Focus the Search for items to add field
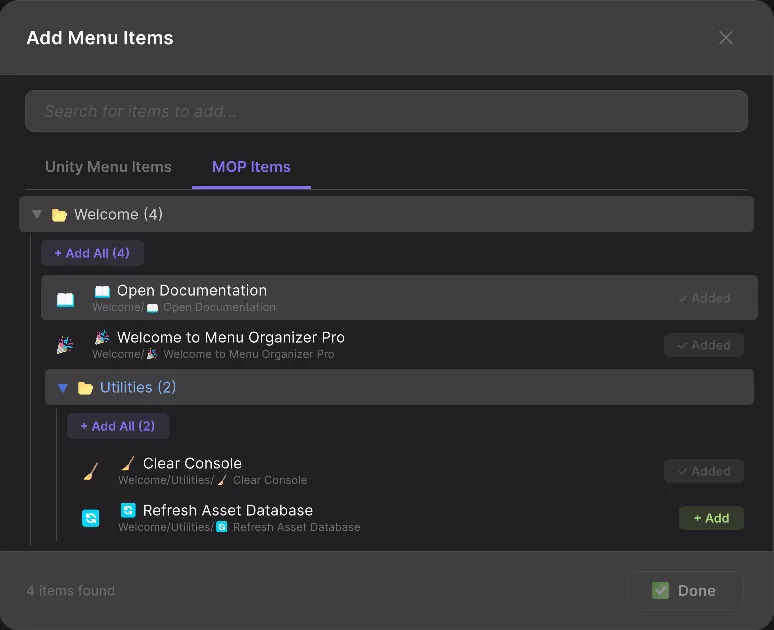Viewport: 774px width, 630px height. pyautogui.click(x=386, y=111)
